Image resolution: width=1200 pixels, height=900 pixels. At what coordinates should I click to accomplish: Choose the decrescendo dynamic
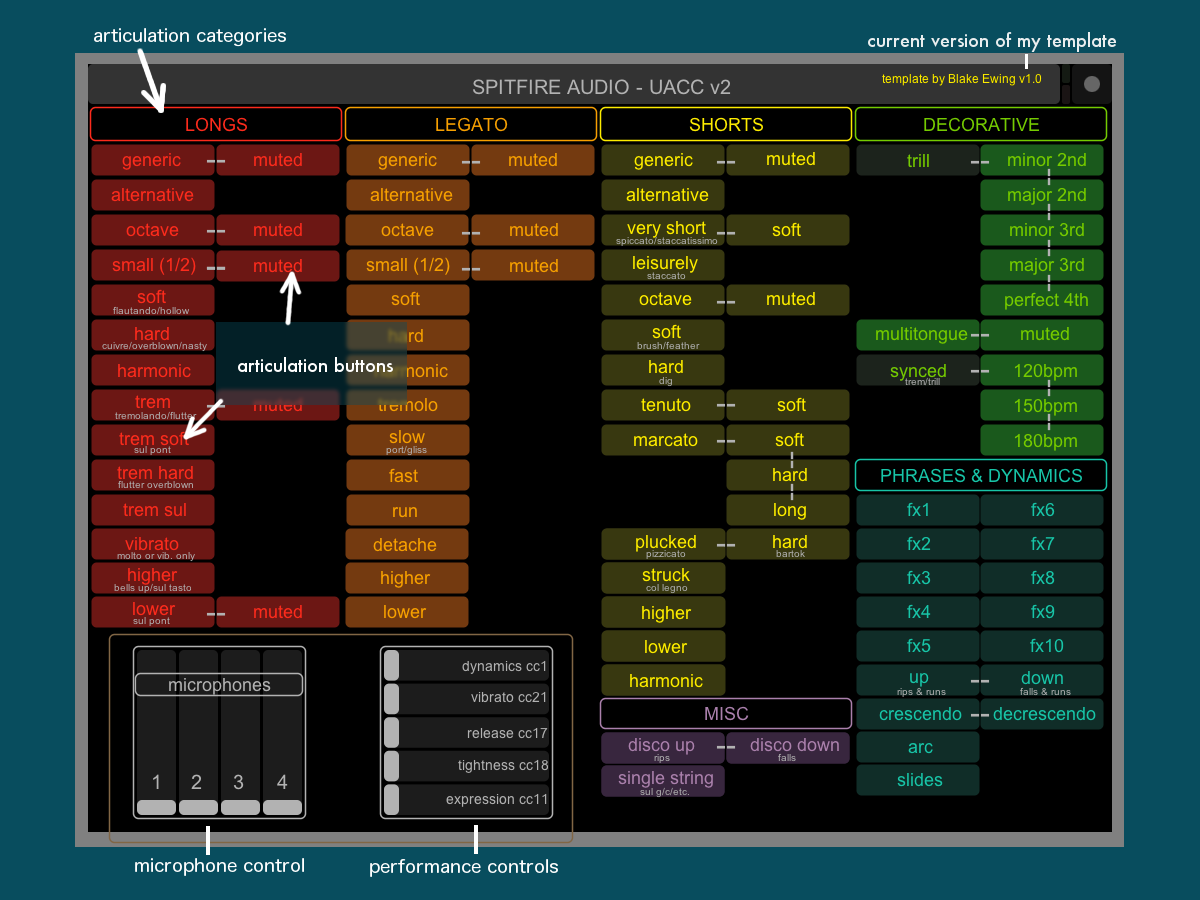[1043, 714]
